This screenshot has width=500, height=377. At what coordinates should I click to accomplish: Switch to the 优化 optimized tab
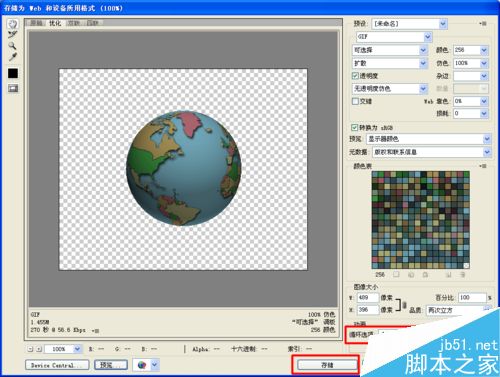(x=55, y=23)
